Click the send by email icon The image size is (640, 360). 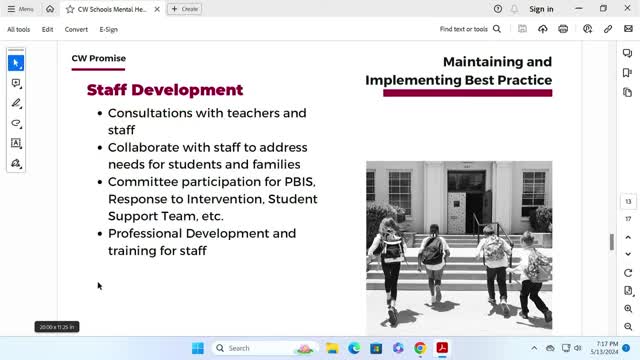pos(629,29)
